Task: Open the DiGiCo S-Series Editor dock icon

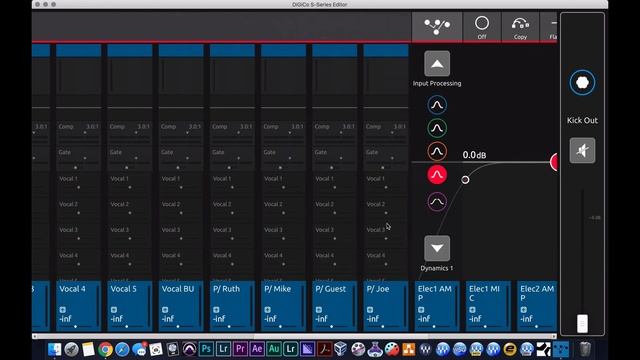Action: point(561,349)
